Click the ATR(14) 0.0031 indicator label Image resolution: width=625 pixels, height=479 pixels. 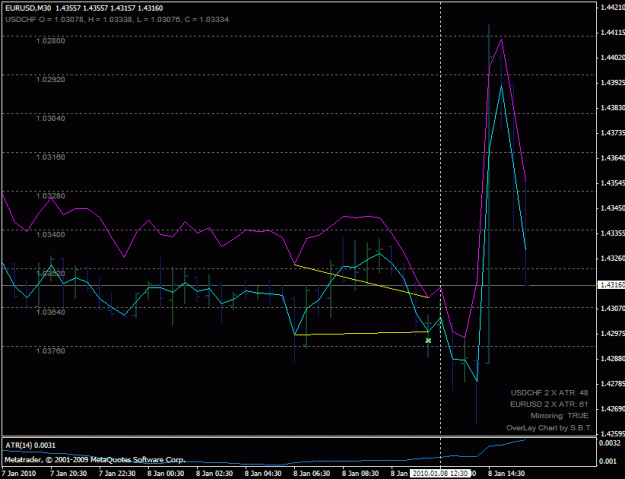coord(30,446)
